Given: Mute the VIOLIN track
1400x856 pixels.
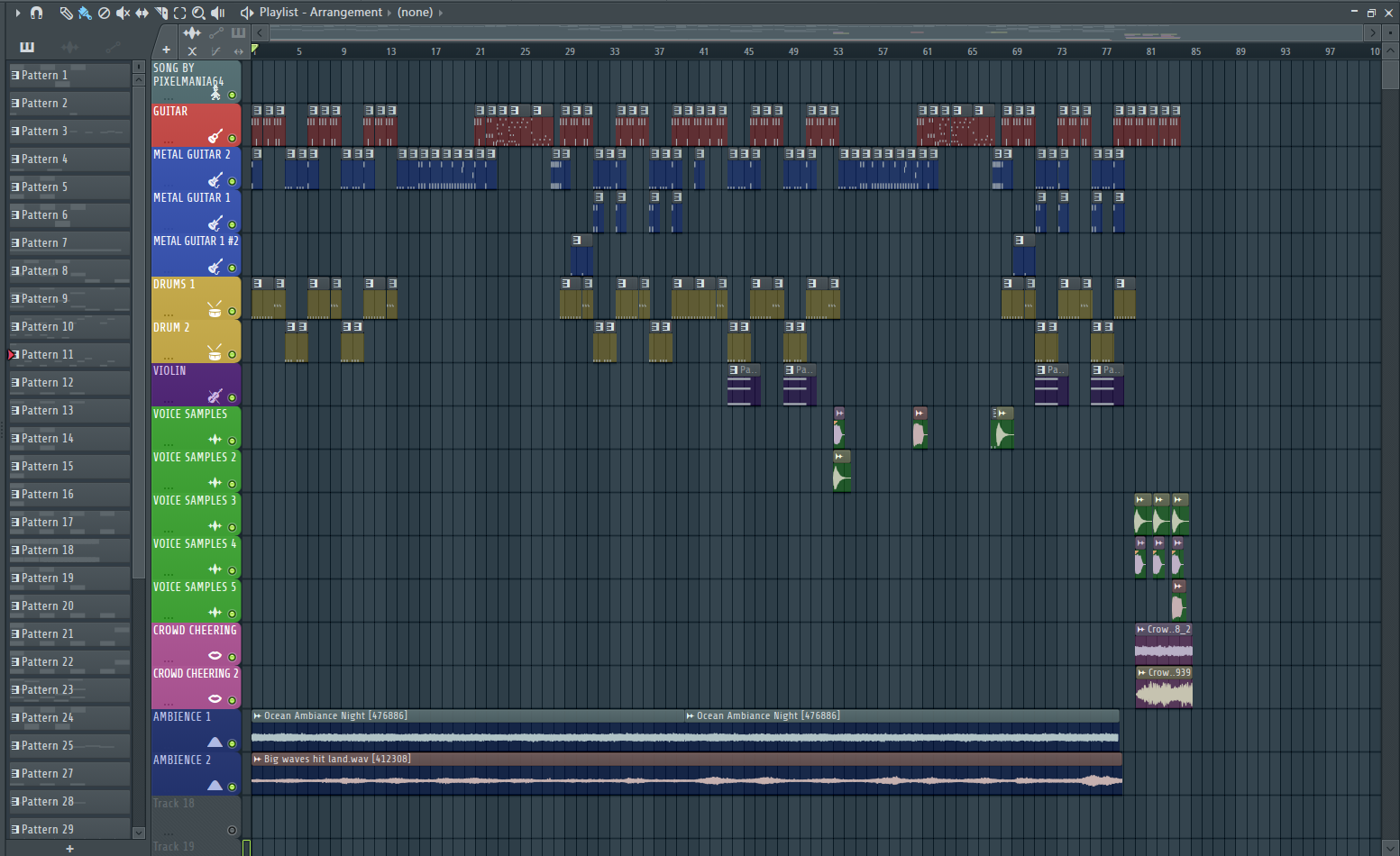Looking at the screenshot, I should pyautogui.click(x=232, y=398).
